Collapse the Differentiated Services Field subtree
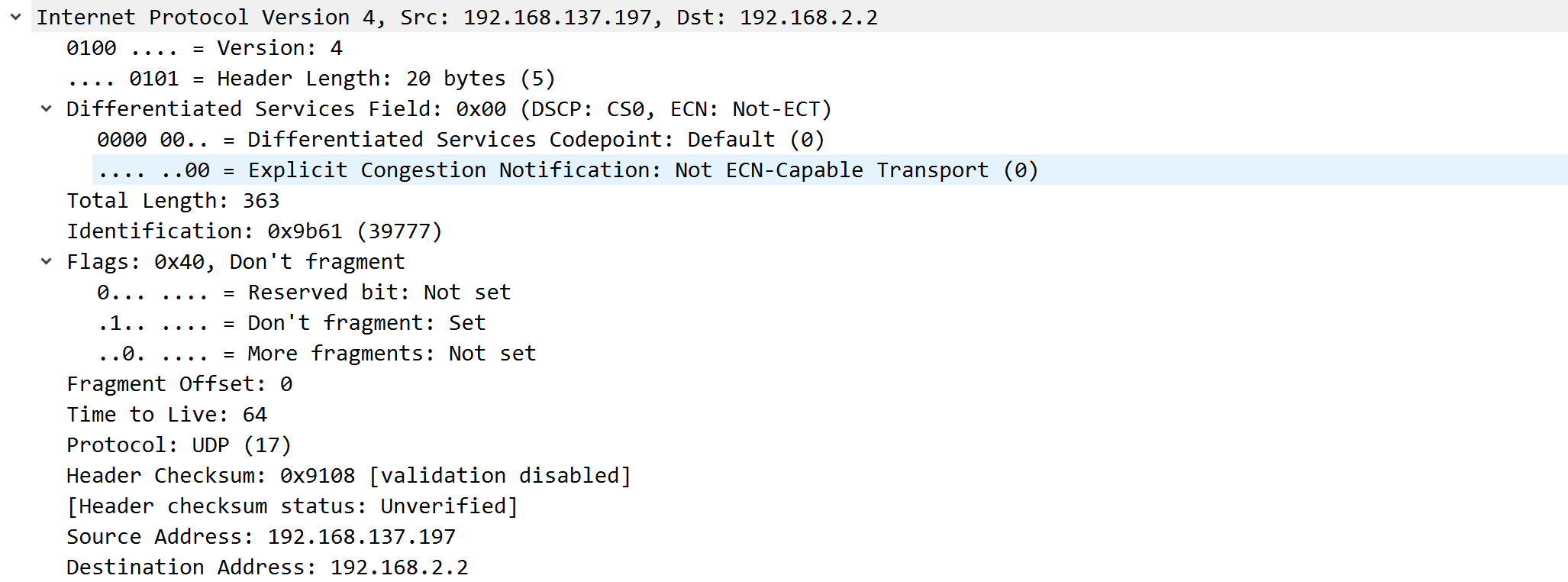This screenshot has width=1568, height=582. 47,108
